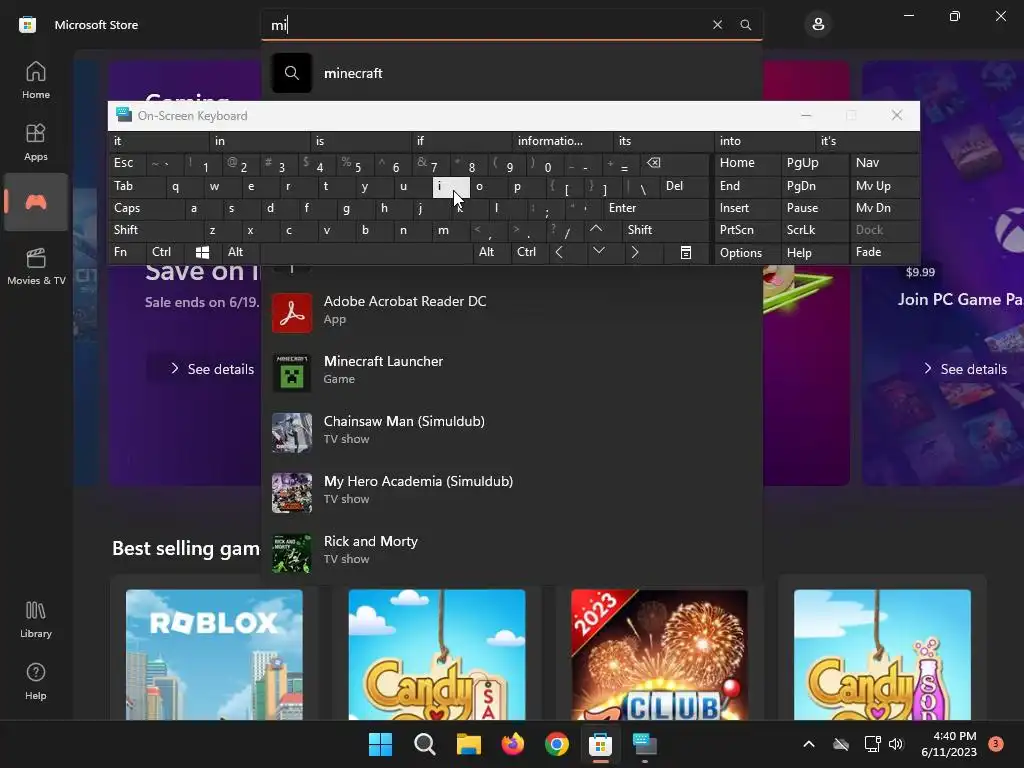Toggle the ScrLk key on keyboard
The width and height of the screenshot is (1024, 768).
[814, 230]
